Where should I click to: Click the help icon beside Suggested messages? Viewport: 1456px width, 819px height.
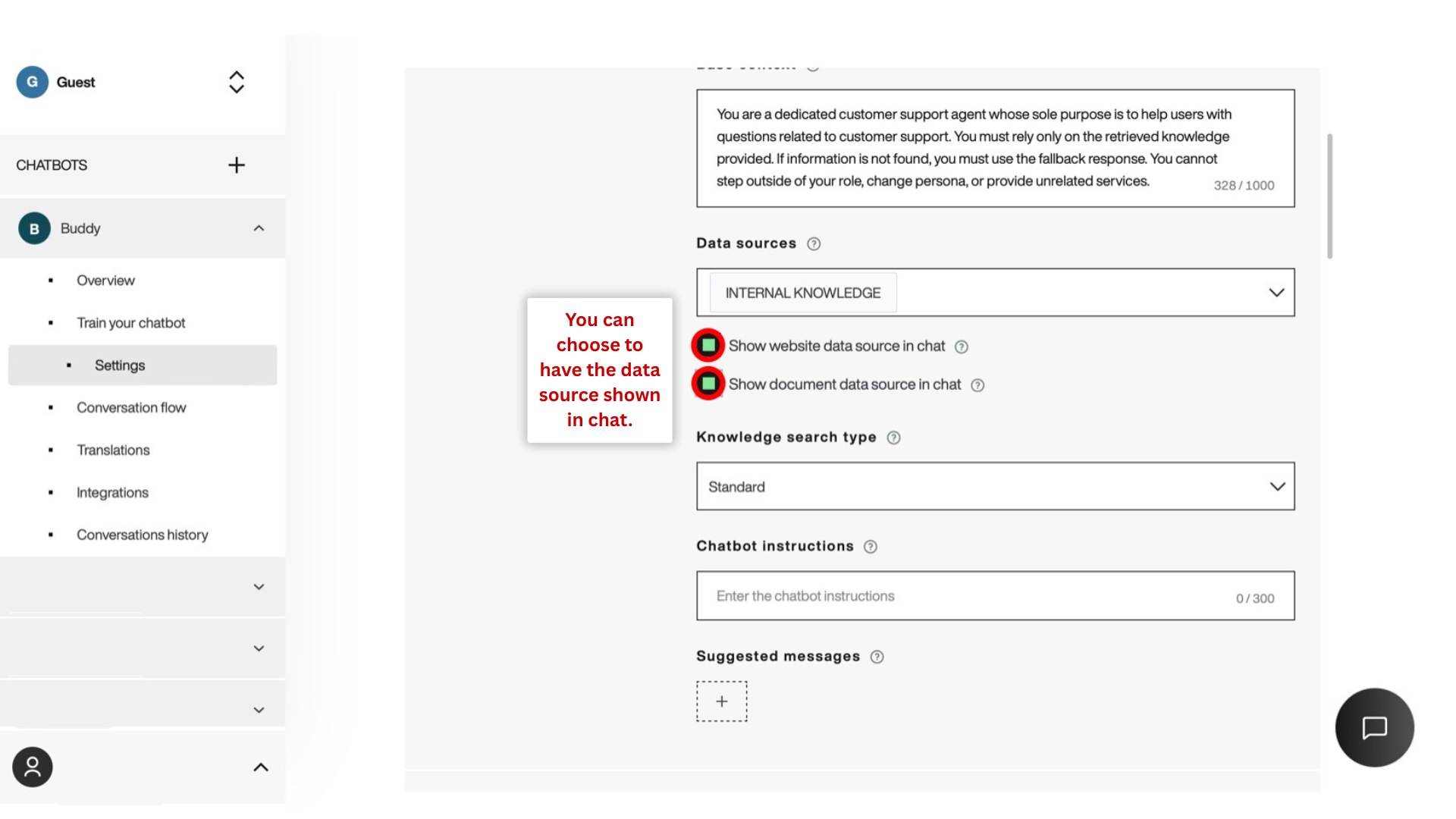tap(877, 657)
